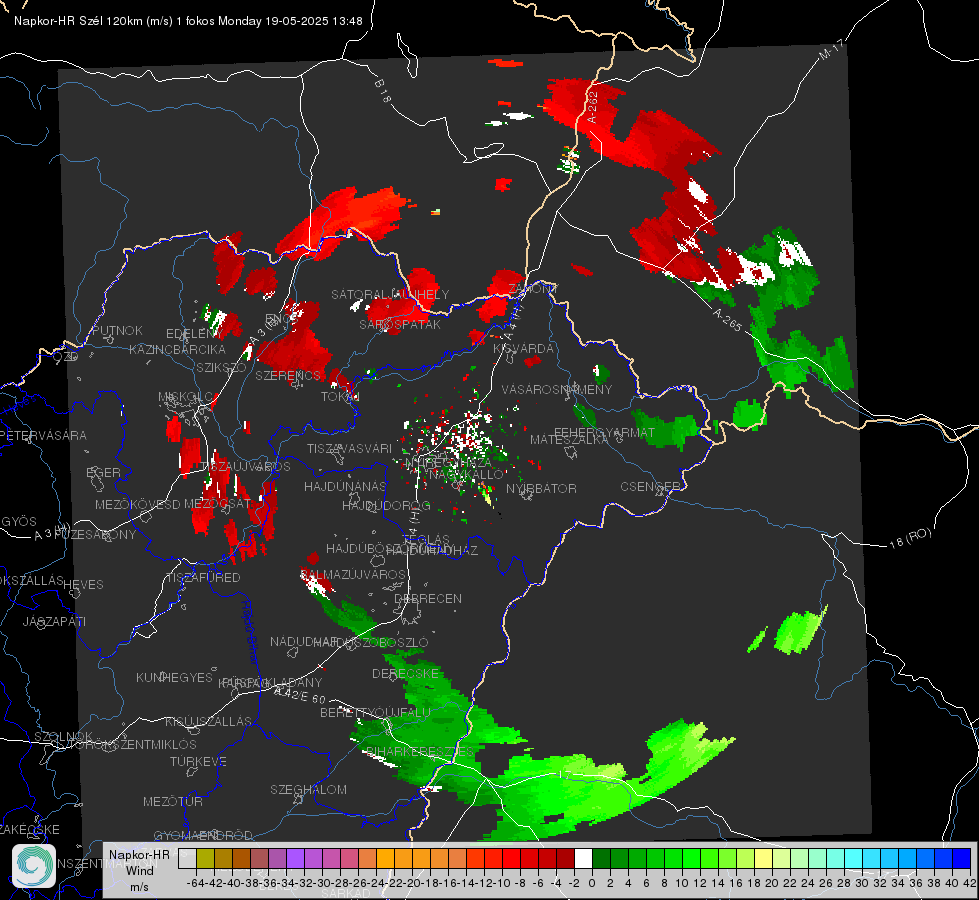Select the TÚRKEVE label
Viewport: 979px width, 900px height.
click(x=199, y=761)
